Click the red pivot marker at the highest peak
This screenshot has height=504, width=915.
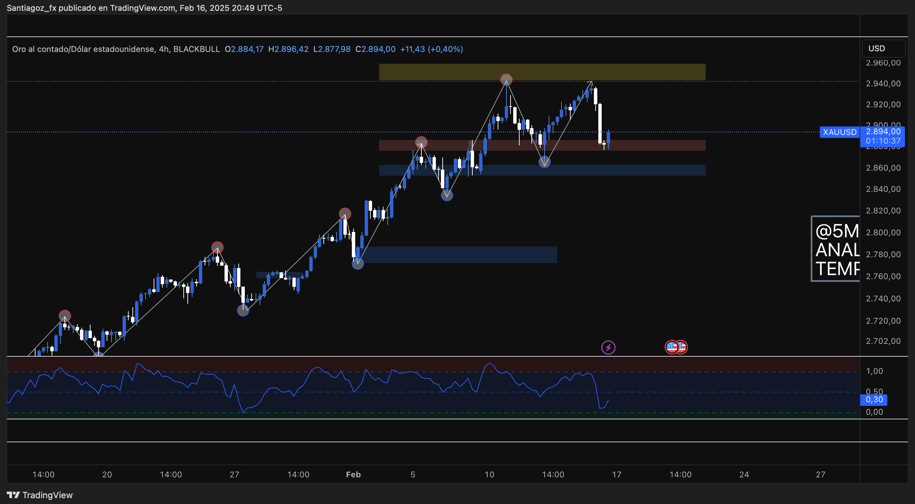click(x=506, y=79)
